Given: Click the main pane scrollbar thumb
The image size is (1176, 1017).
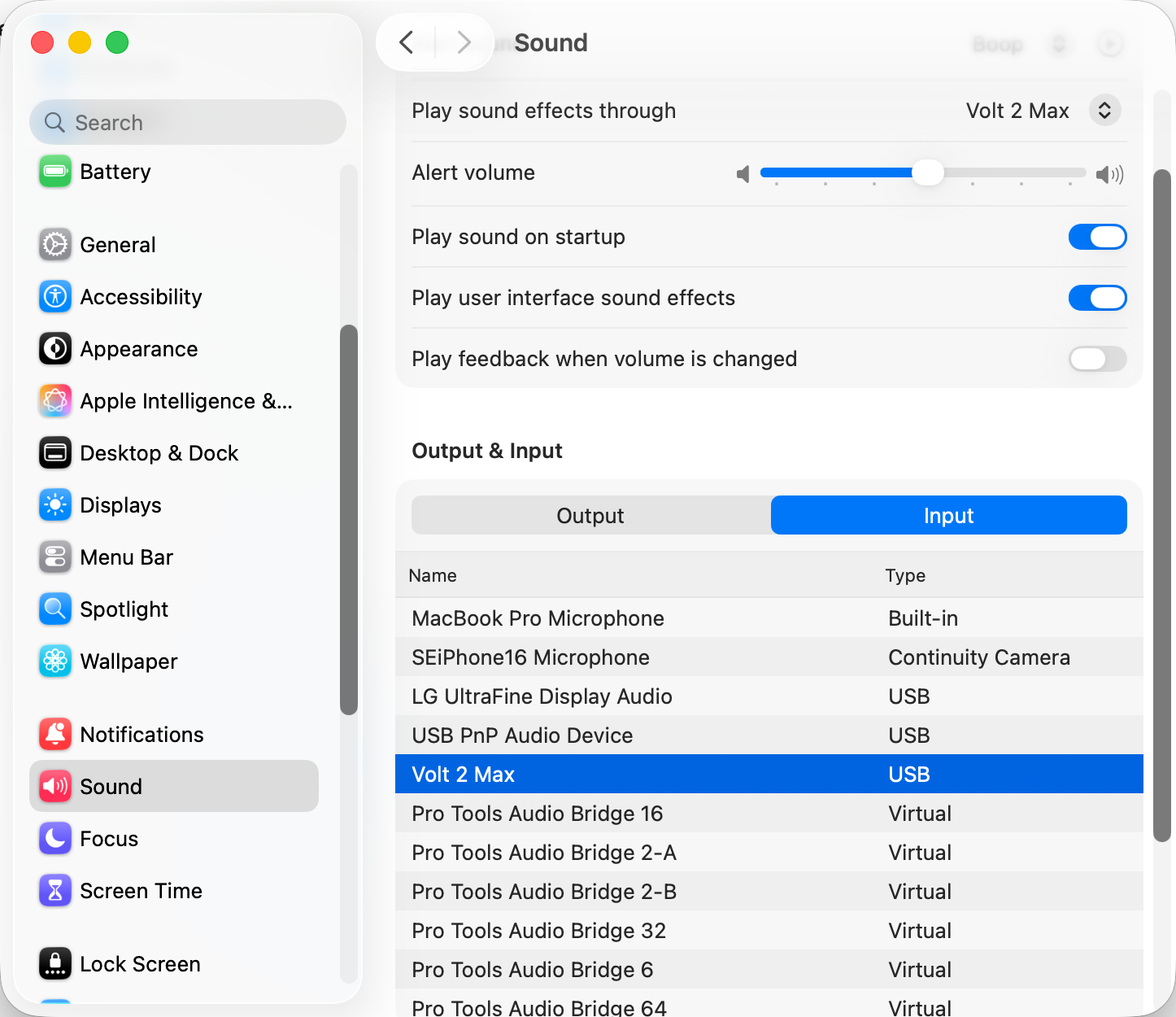Looking at the screenshot, I should 1162,506.
